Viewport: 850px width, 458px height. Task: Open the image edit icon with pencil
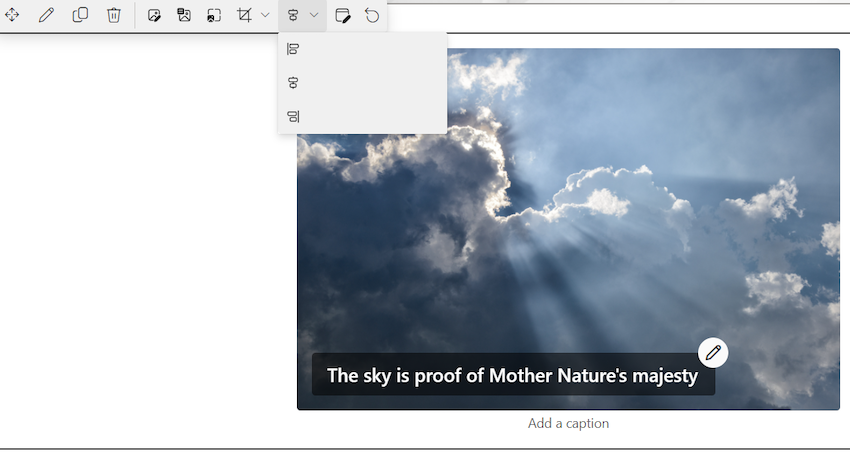pos(154,15)
